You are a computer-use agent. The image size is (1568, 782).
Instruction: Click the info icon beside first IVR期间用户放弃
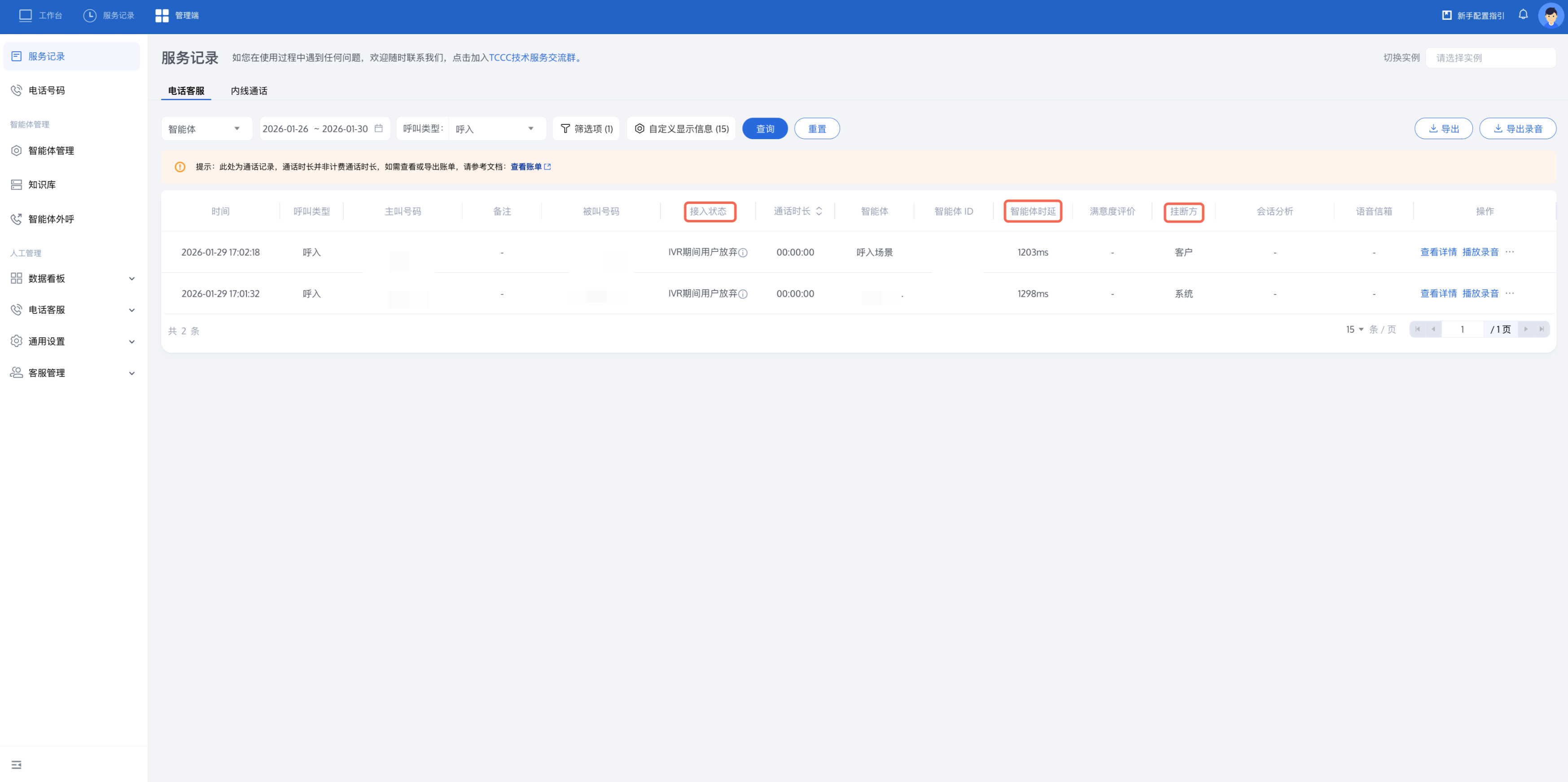click(743, 253)
